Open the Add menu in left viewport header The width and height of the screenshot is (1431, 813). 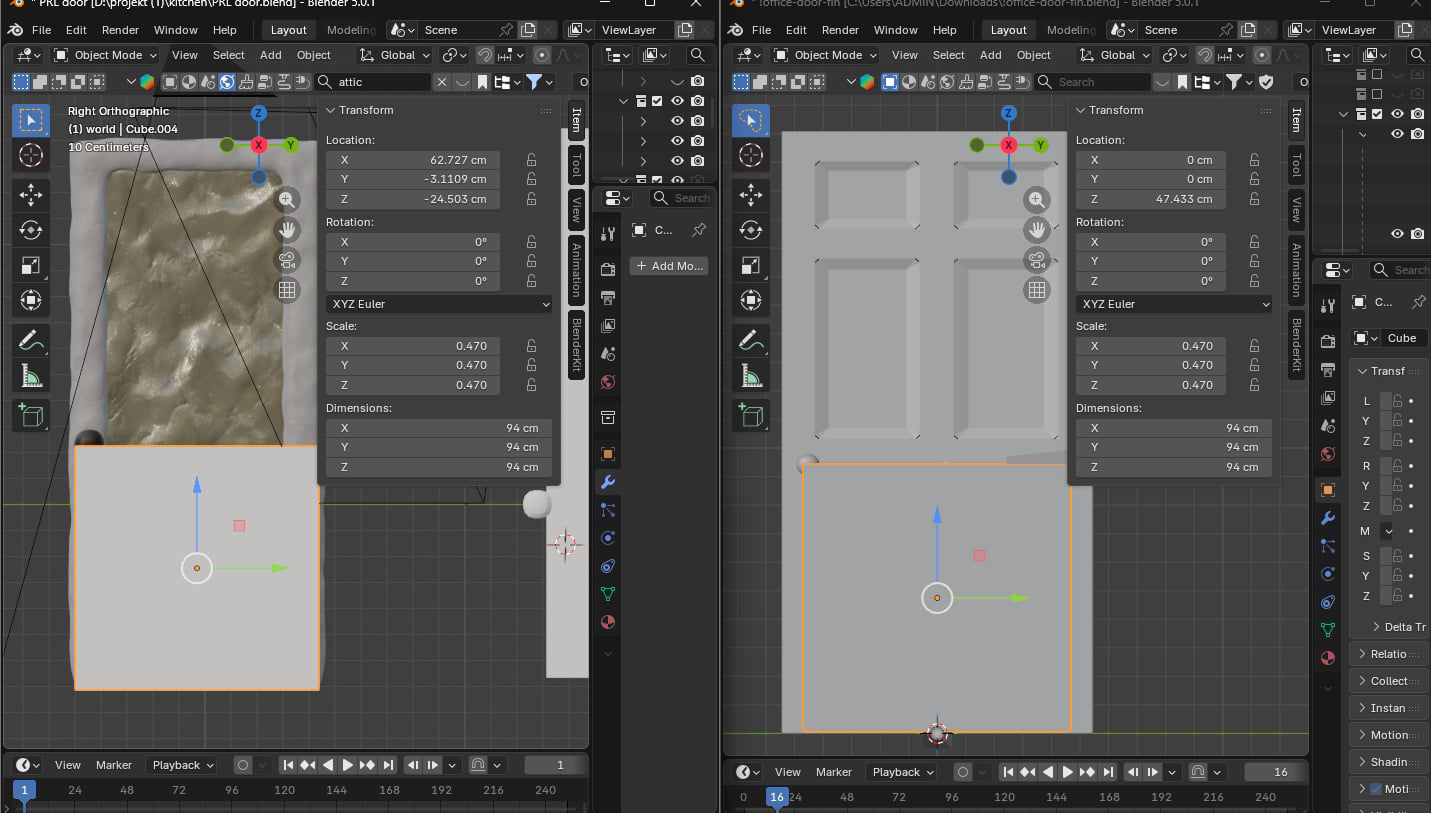(271, 55)
